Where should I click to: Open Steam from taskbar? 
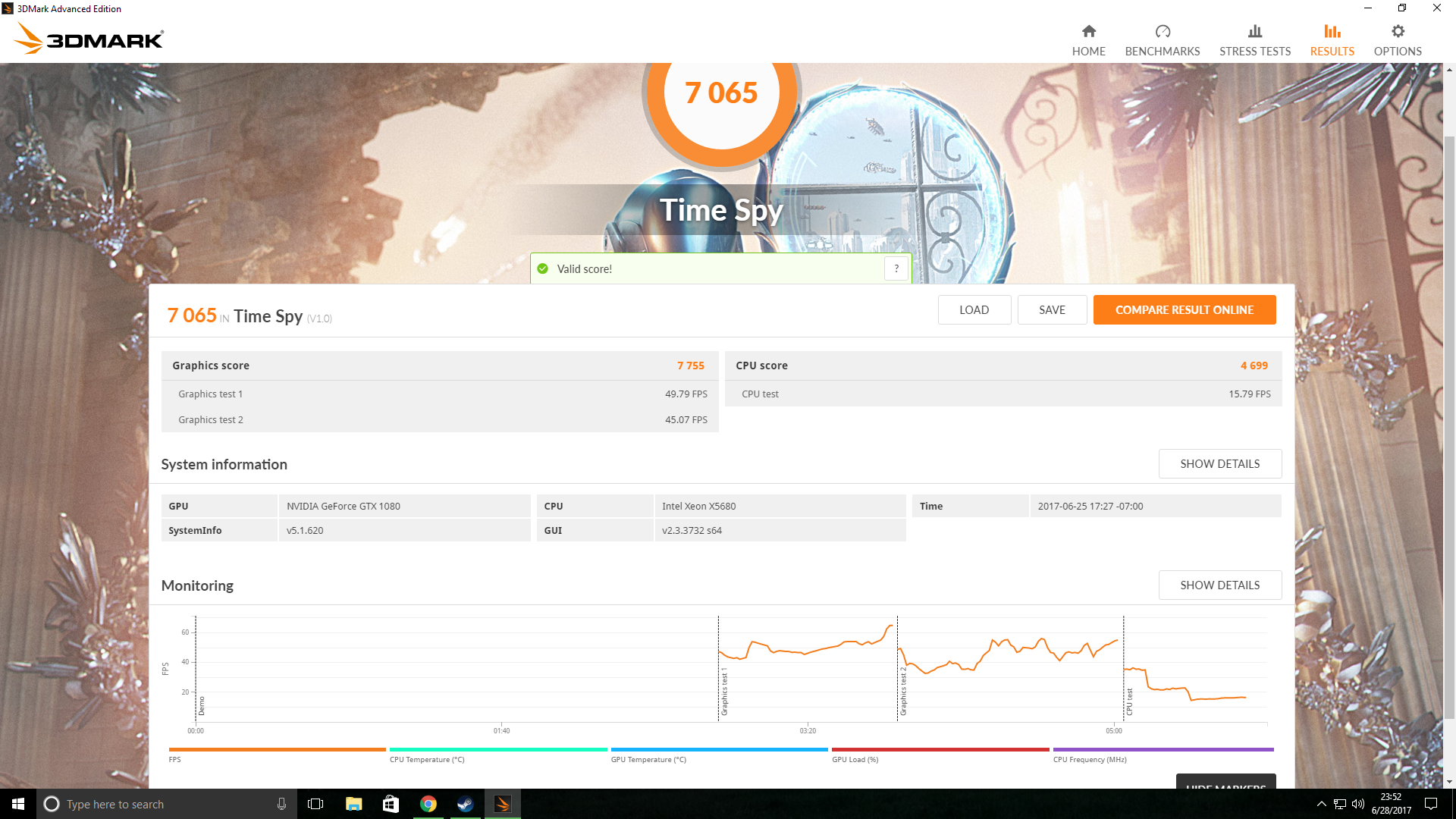click(x=465, y=804)
